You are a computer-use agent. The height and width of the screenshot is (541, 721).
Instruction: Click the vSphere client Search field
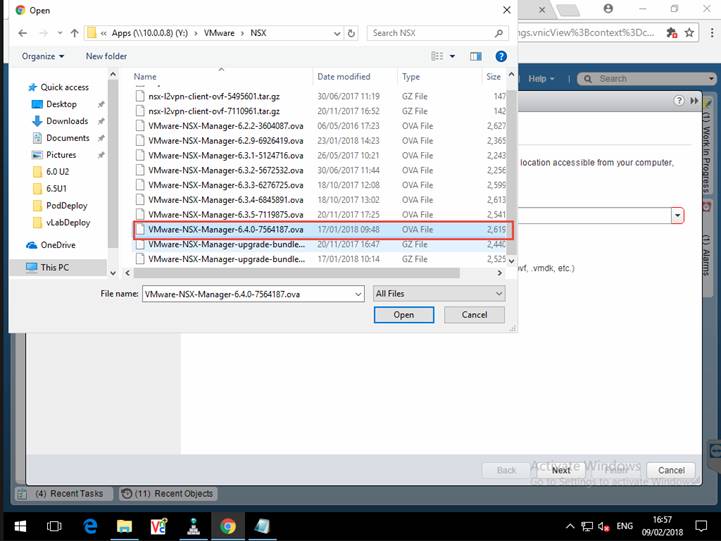click(x=646, y=79)
